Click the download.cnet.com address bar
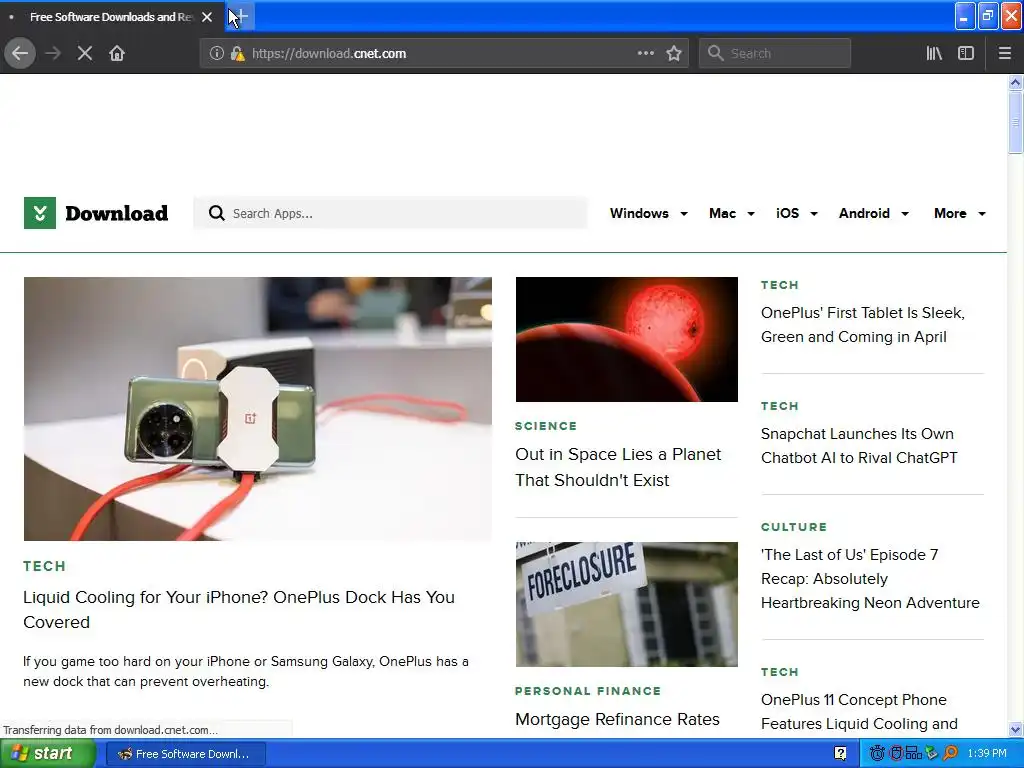This screenshot has width=1024, height=768. 442,54
